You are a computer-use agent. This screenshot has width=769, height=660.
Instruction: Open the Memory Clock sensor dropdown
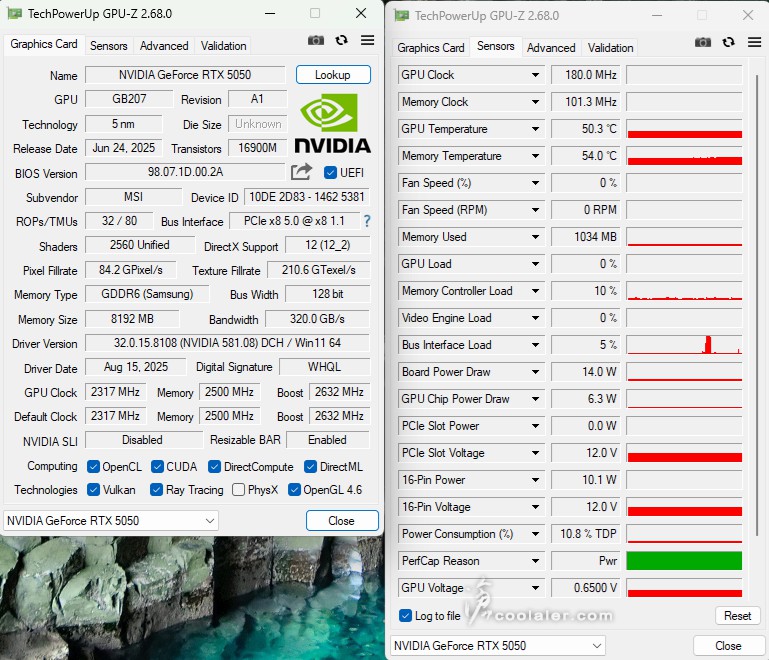[x=535, y=102]
